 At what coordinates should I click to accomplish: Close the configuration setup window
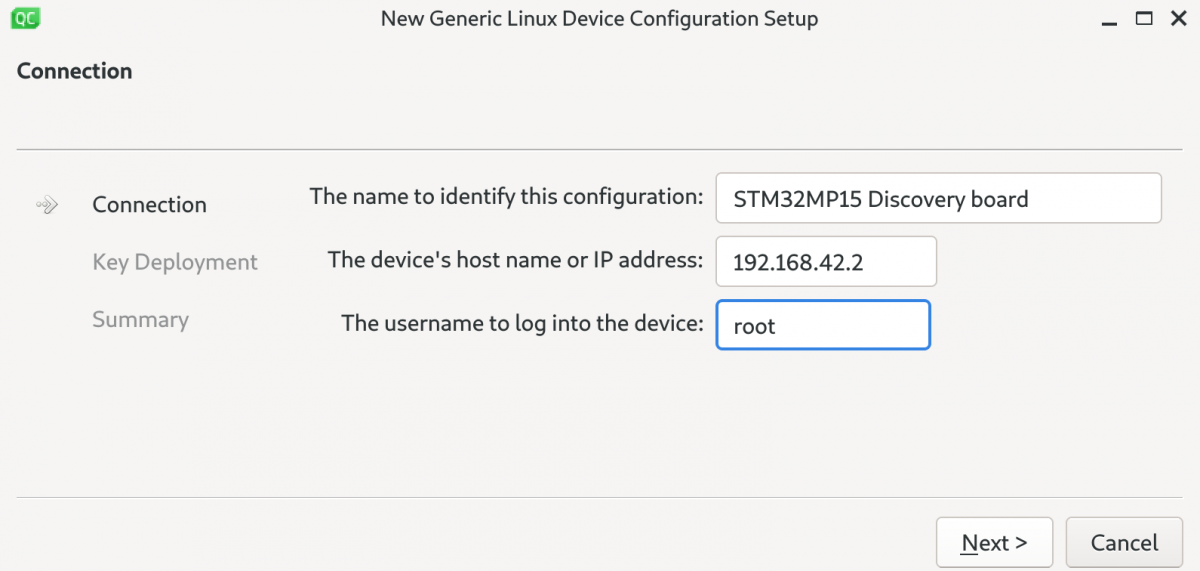1178,18
